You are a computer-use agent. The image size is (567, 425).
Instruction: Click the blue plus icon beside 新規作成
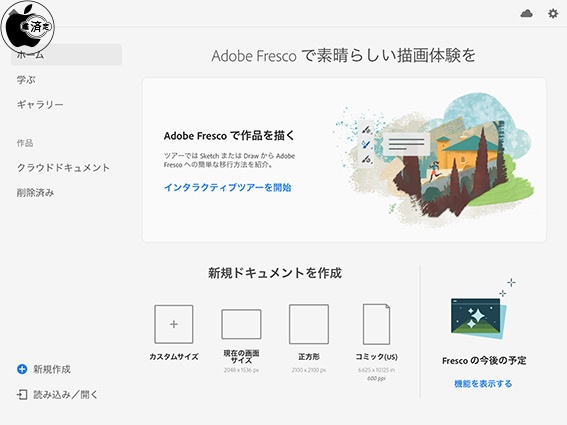coord(22,369)
